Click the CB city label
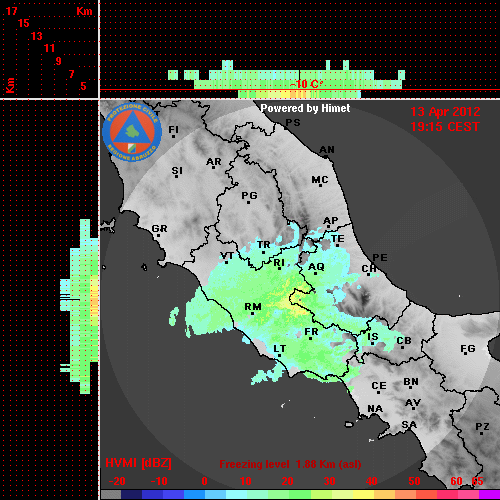The width and height of the screenshot is (500, 500). point(404,341)
